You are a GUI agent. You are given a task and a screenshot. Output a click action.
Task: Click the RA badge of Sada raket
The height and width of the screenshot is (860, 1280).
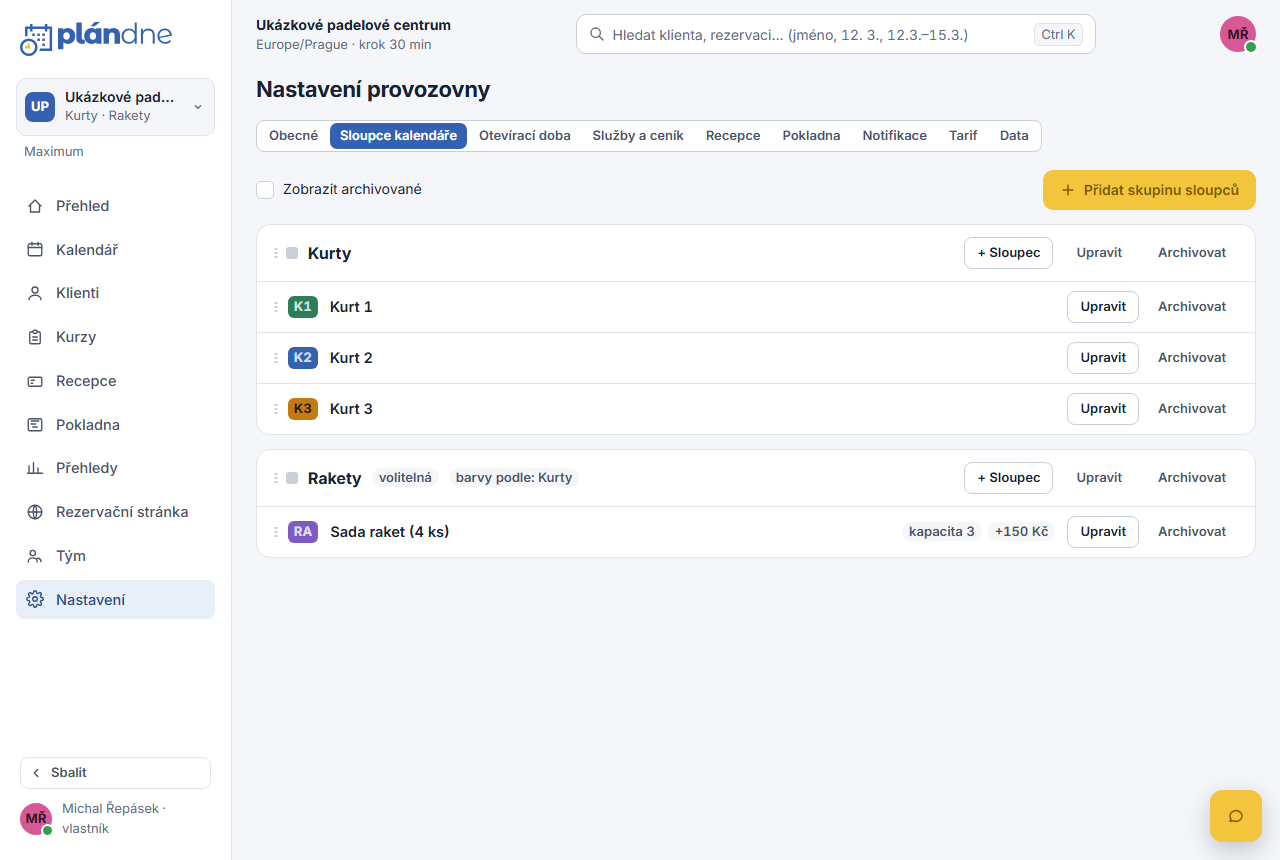[303, 532]
